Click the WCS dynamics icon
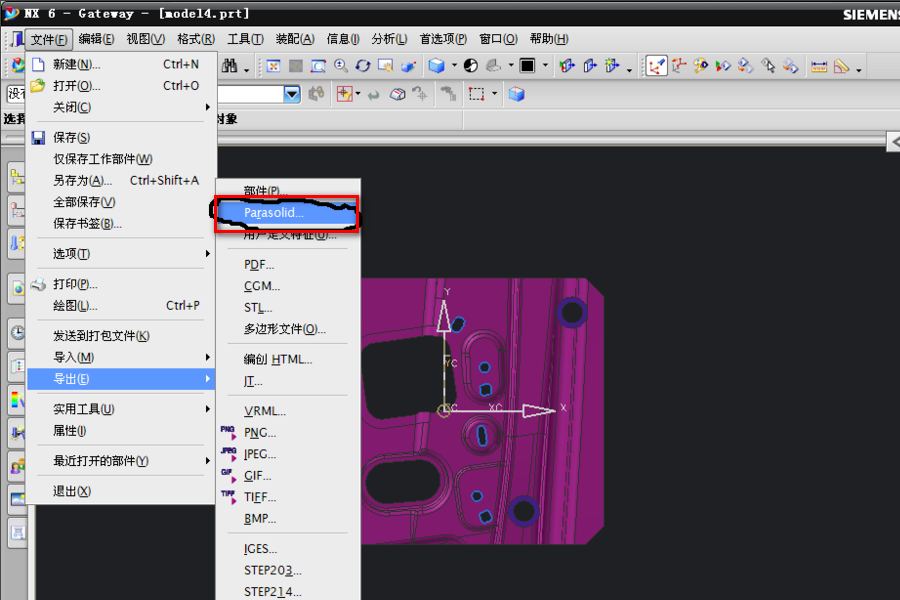 tap(679, 66)
